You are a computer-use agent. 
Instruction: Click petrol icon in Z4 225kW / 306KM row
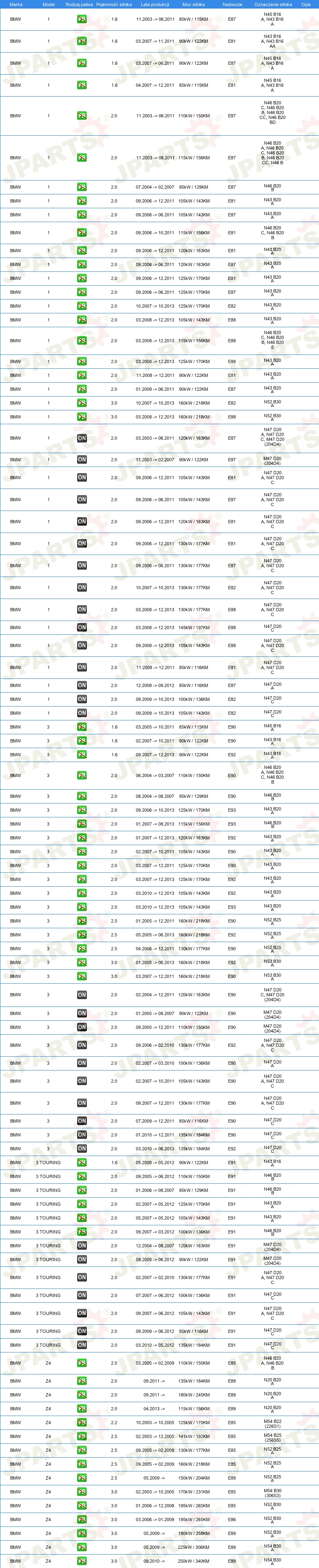[82, 1547]
